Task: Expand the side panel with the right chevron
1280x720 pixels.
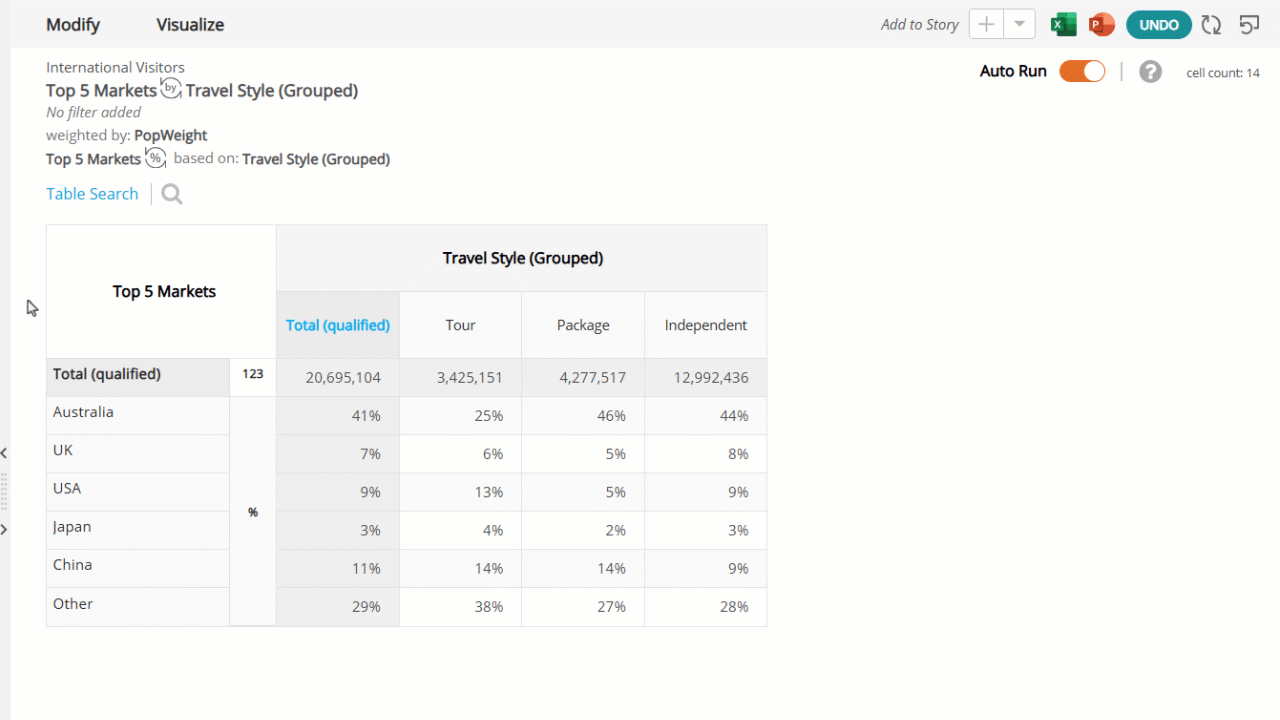Action: tap(4, 529)
